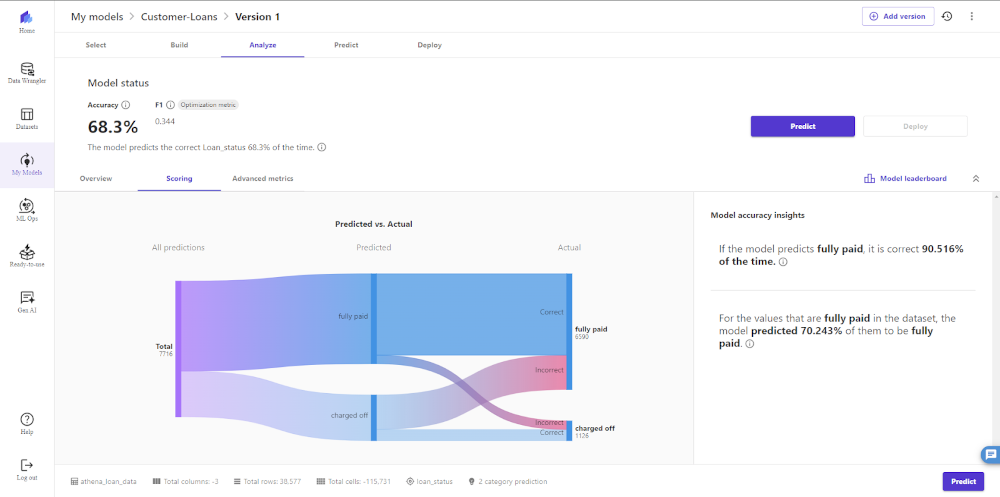Screen dimensions: 1000x497
Task: Go to the Build step tab
Action: 179,45
